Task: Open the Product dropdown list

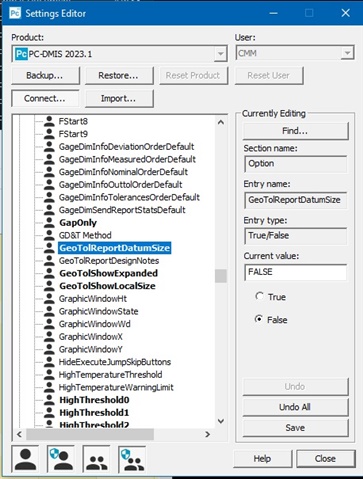Action: click(220, 54)
